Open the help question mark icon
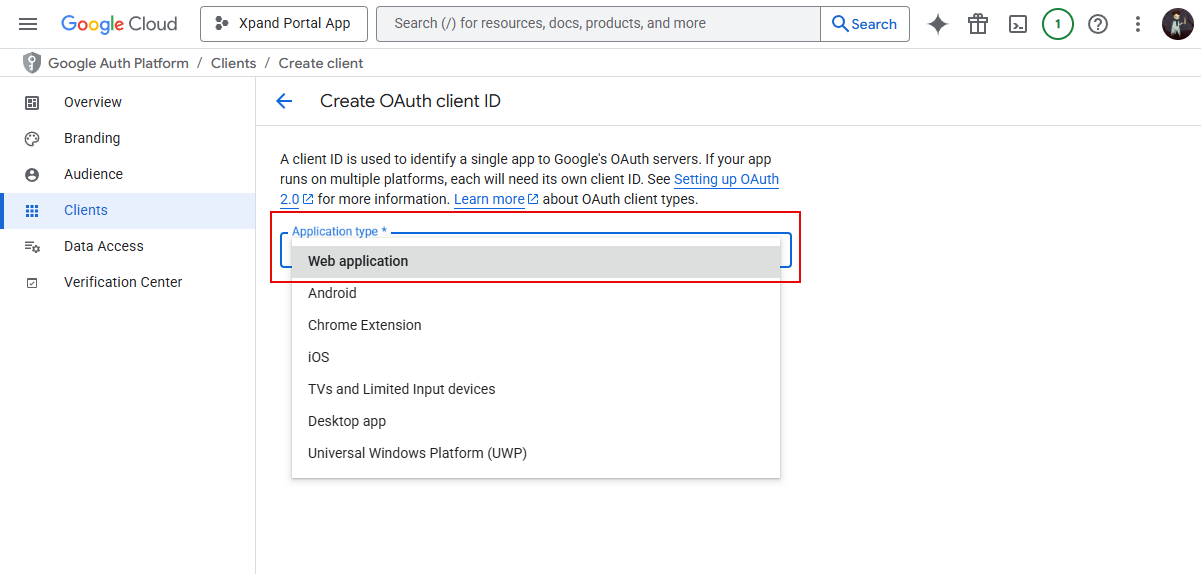The width and height of the screenshot is (1201, 574). [x=1098, y=24]
